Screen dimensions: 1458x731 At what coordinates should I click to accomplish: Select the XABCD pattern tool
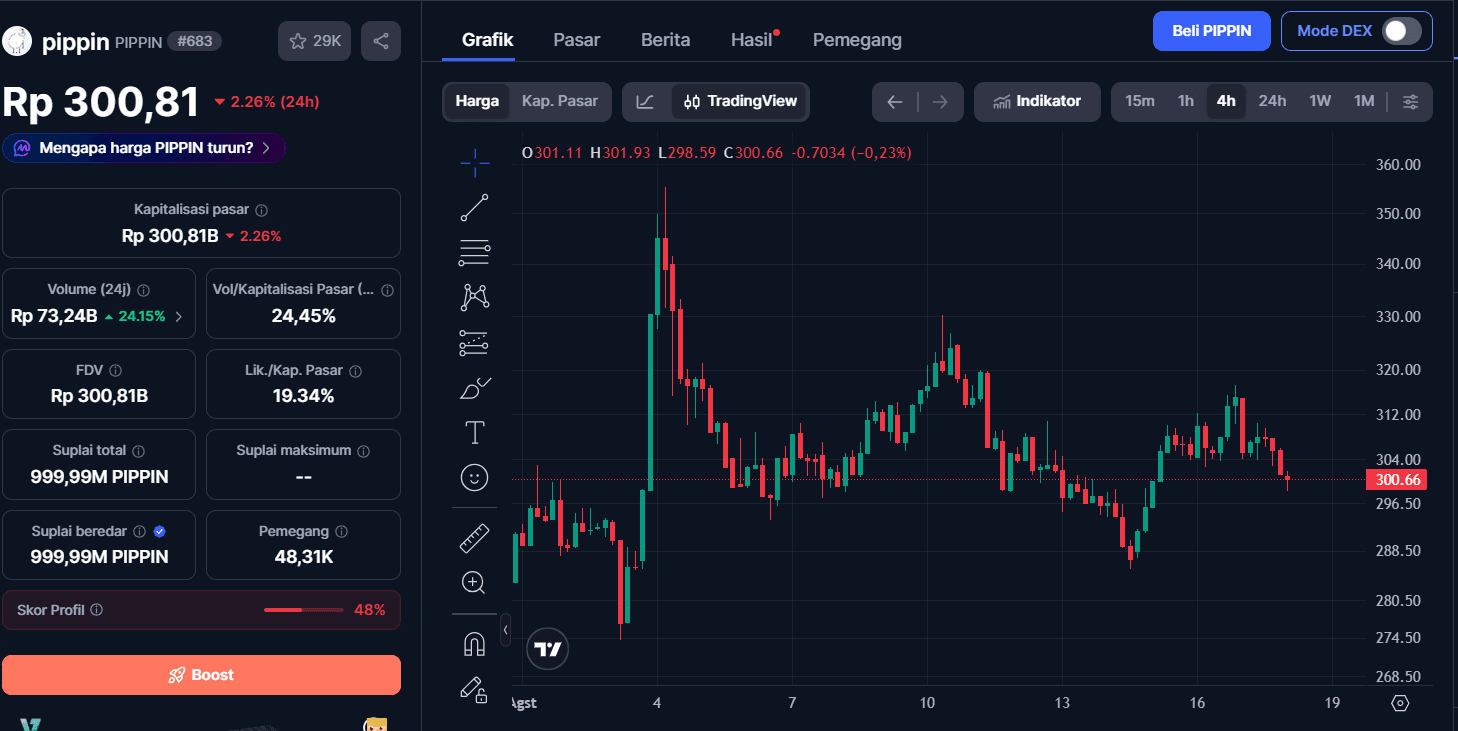(474, 297)
